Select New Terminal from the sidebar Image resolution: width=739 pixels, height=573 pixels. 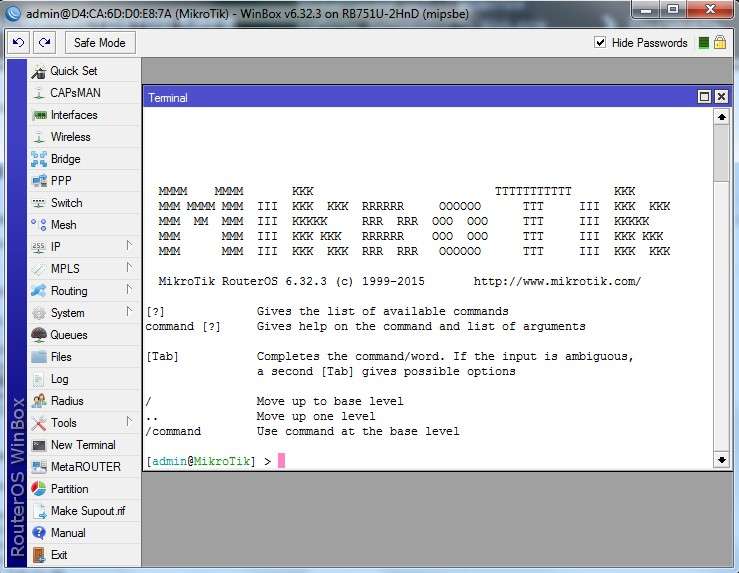coord(84,445)
